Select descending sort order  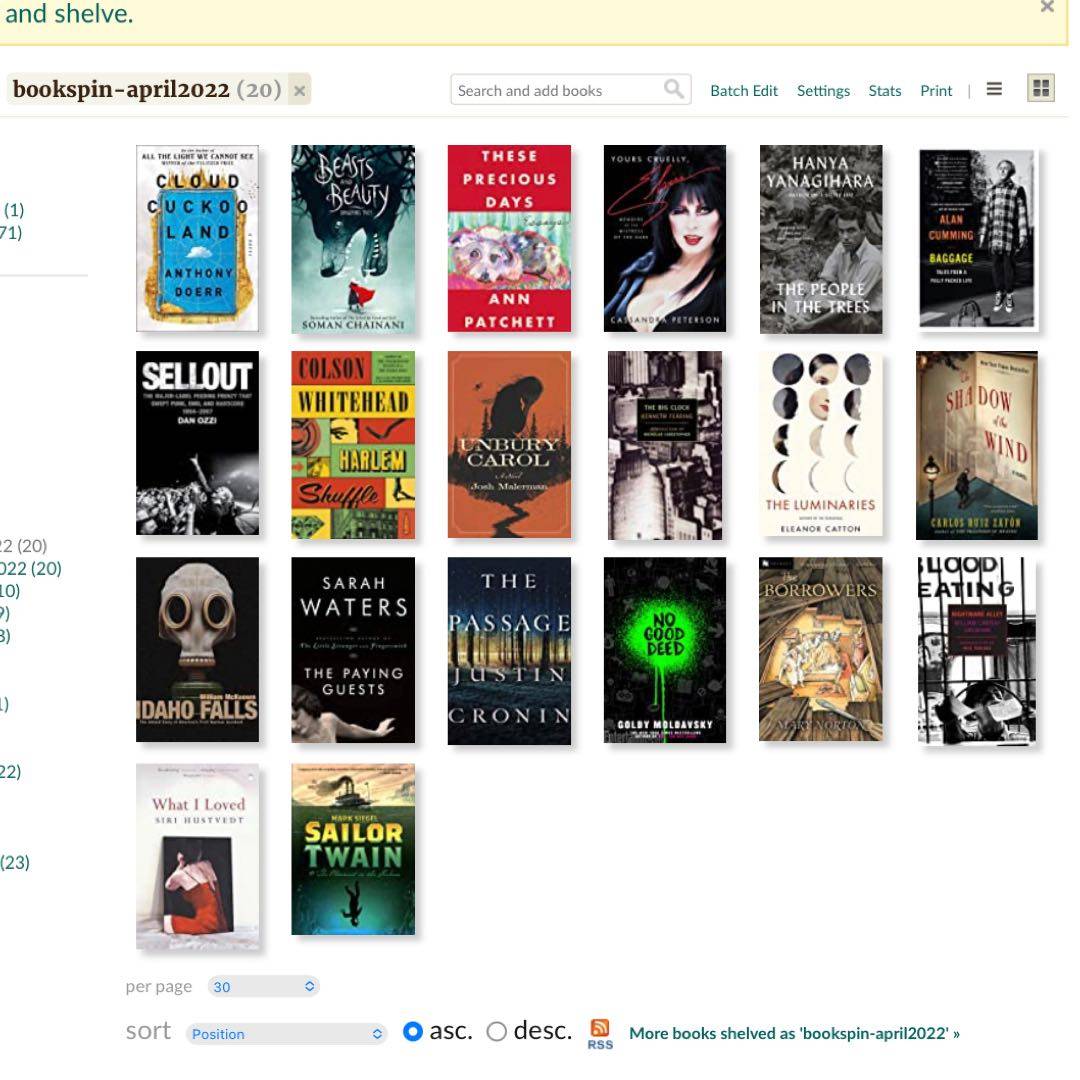coord(497,1032)
